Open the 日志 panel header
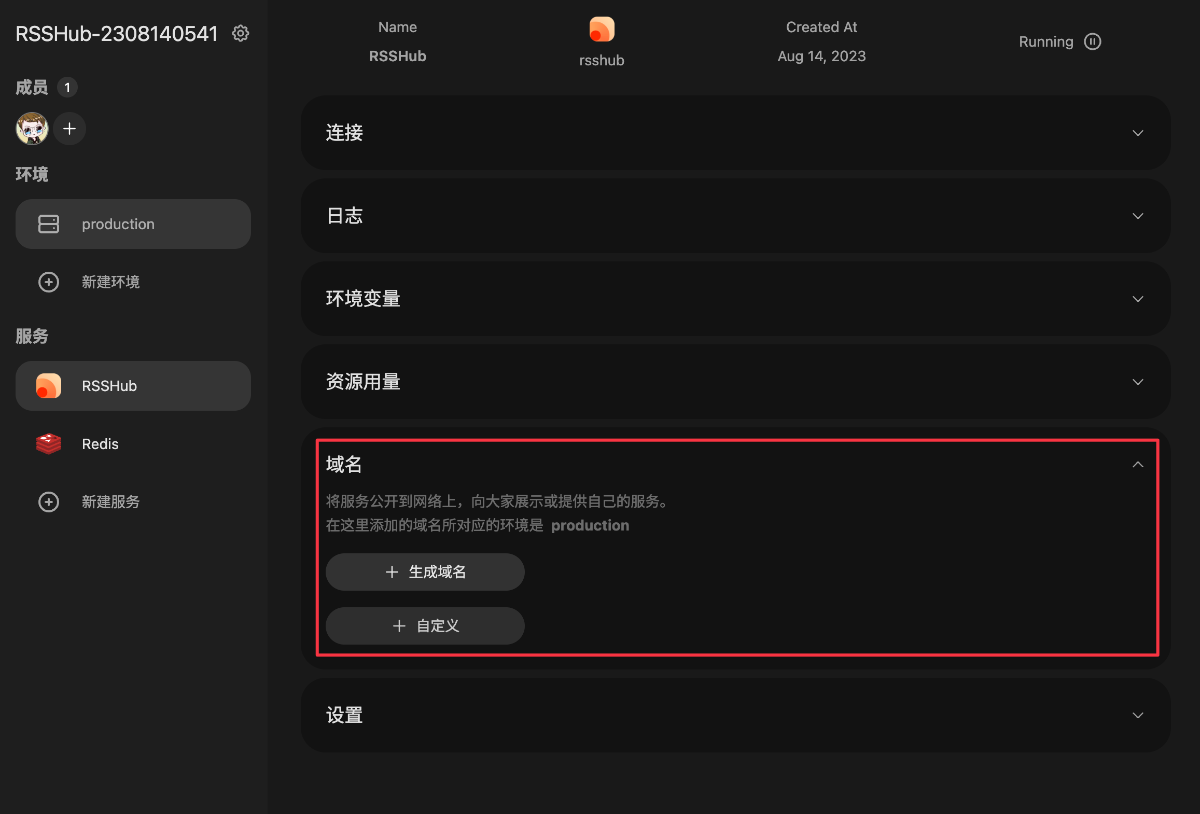1200x814 pixels. 736,216
